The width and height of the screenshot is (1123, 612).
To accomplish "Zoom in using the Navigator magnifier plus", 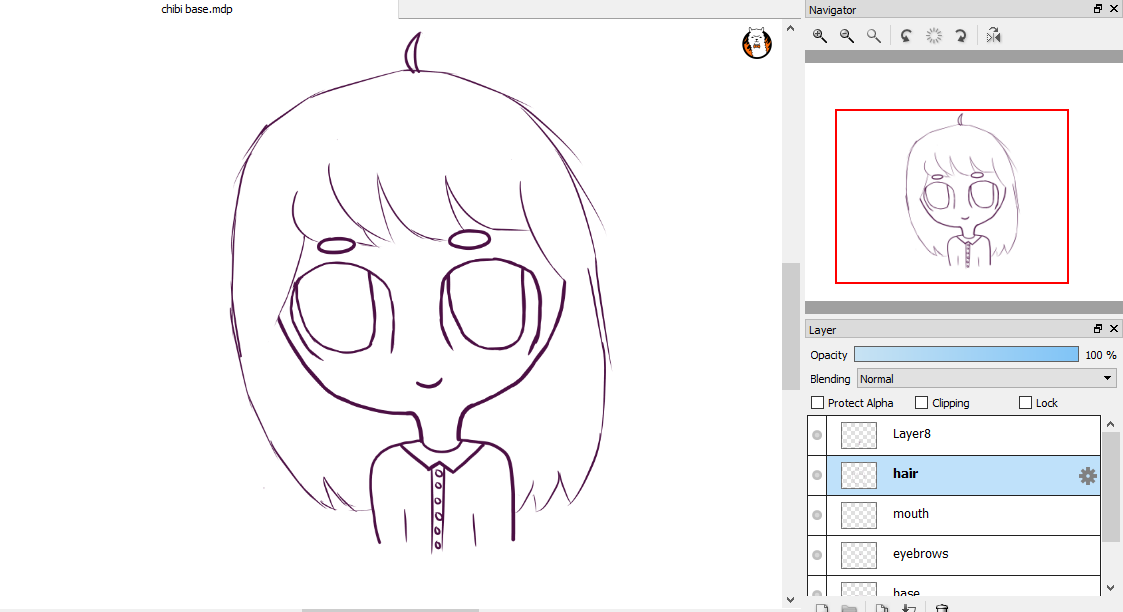I will coord(820,36).
